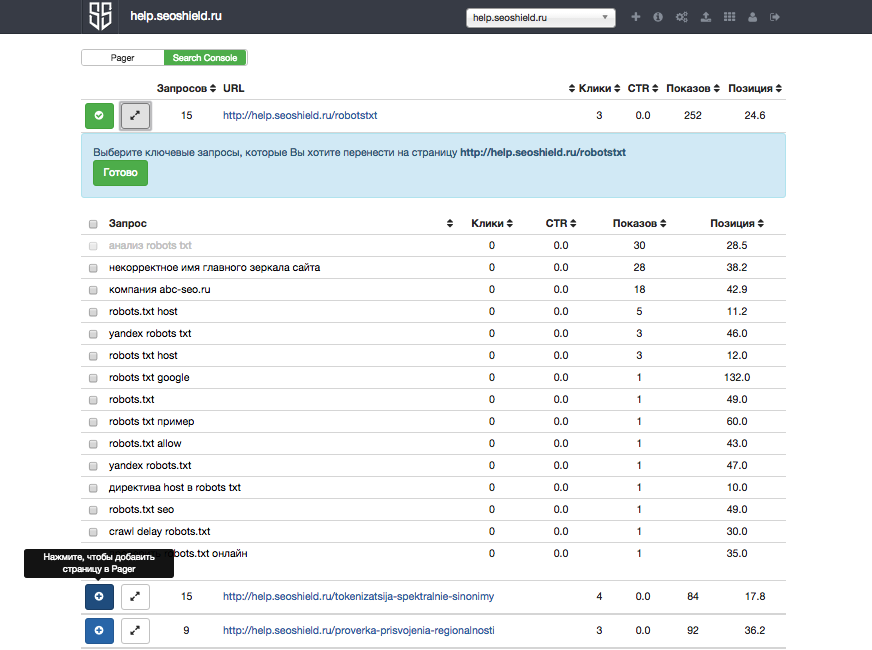Click the 252 impressions value for robotstxt
The image size is (872, 650).
(x=692, y=116)
